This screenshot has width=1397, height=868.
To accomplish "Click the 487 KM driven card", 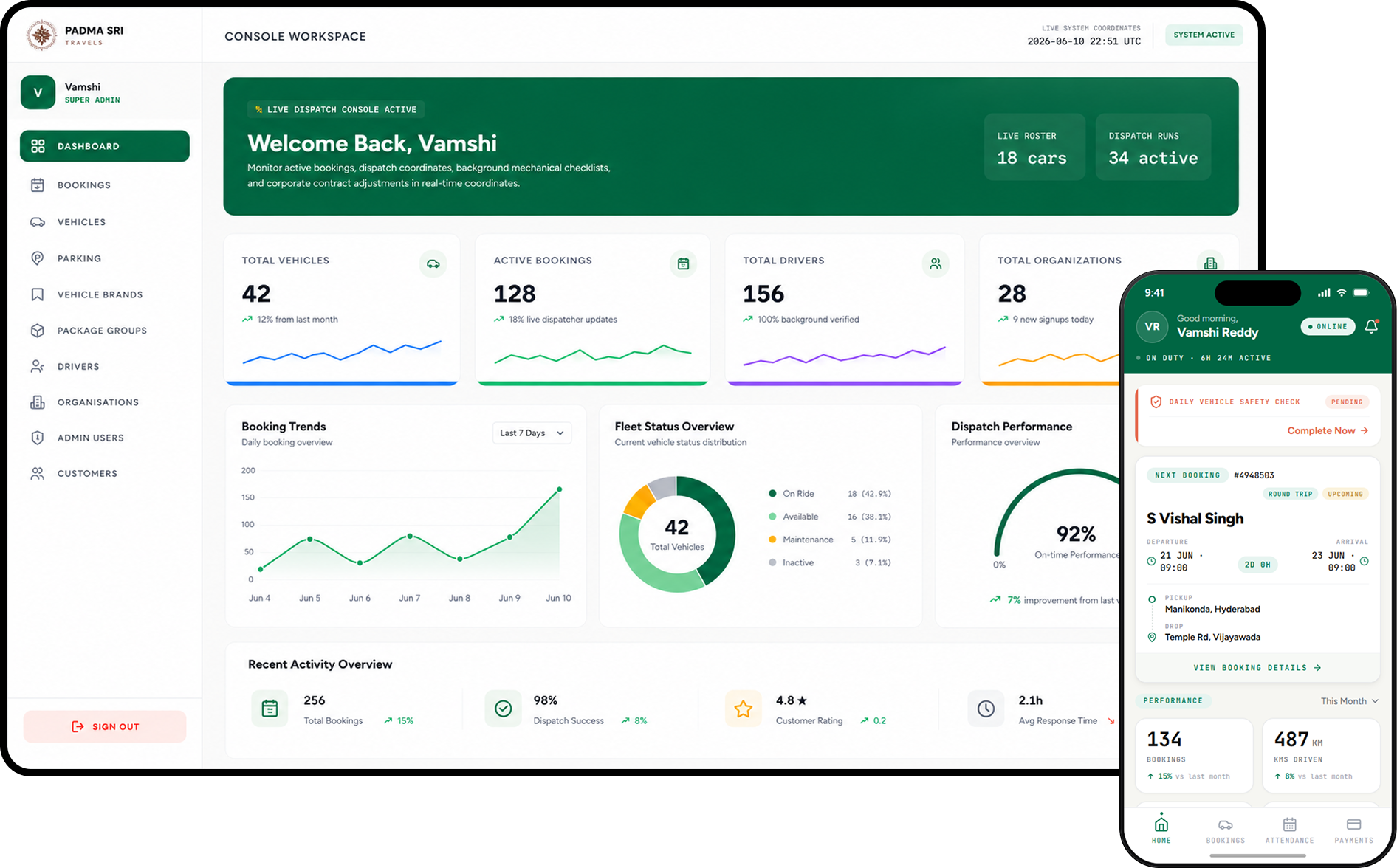I will click(x=1321, y=756).
